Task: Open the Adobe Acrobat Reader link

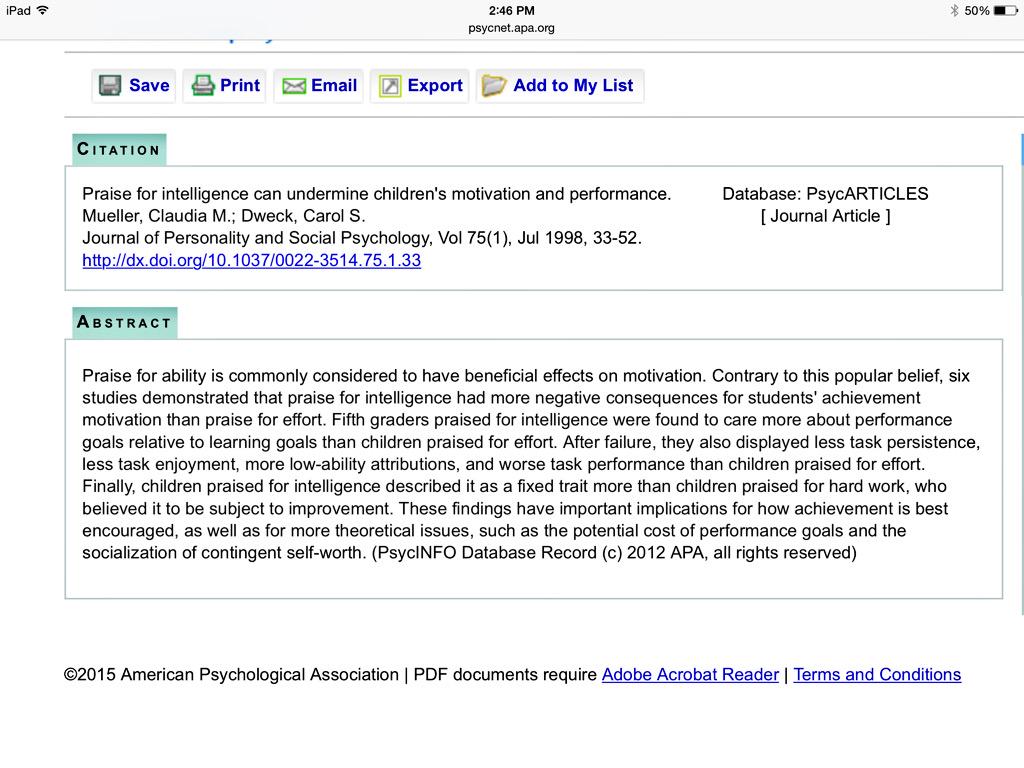Action: (x=690, y=675)
